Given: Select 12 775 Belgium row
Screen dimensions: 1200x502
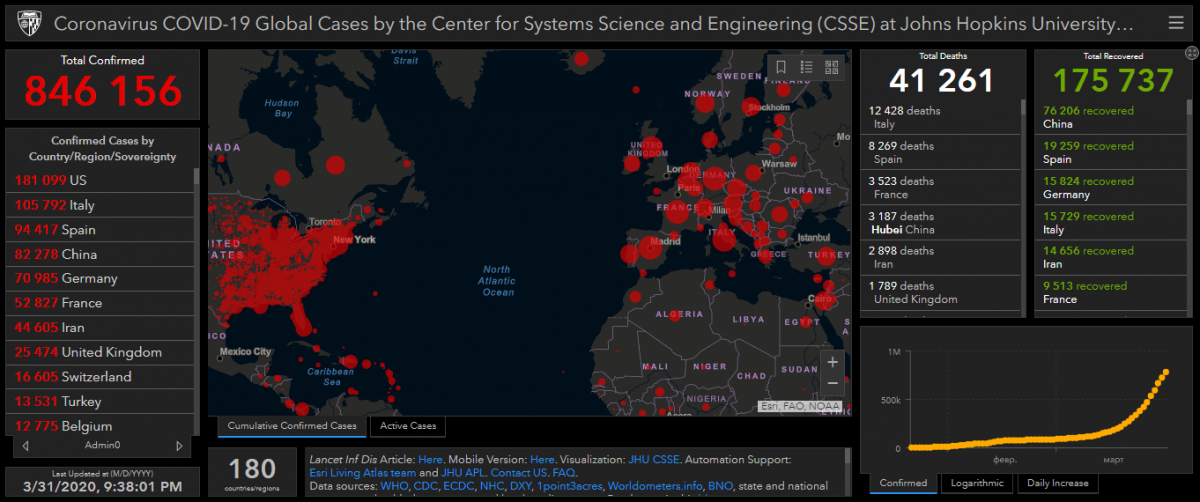Looking at the screenshot, I should [101, 424].
